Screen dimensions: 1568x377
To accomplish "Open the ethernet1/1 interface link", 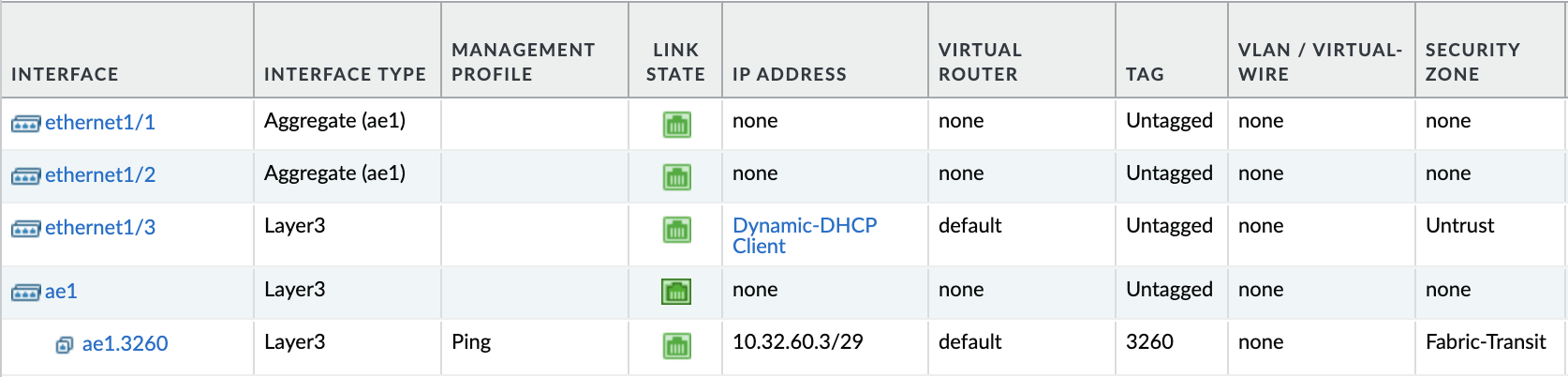I will (x=100, y=123).
